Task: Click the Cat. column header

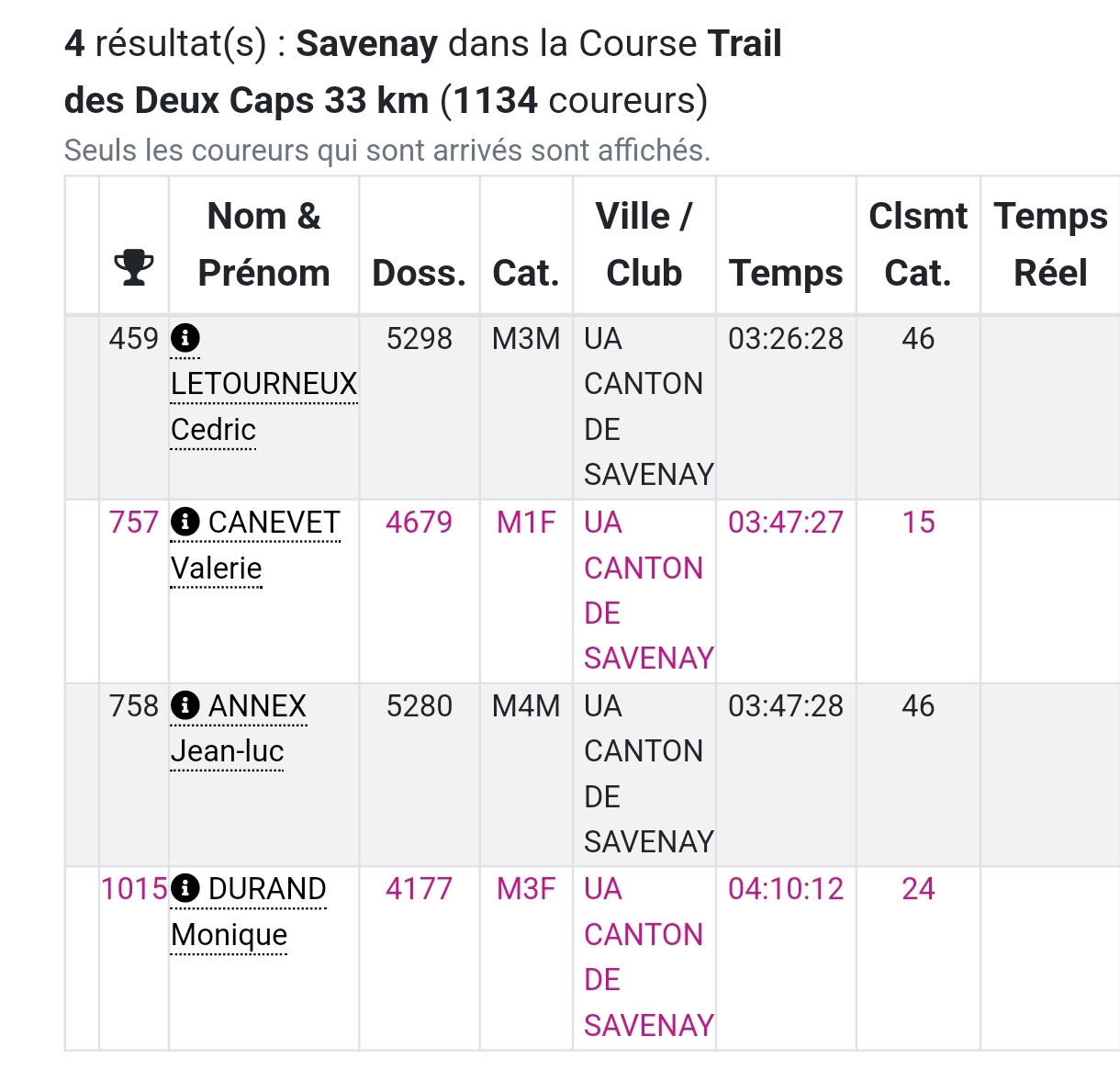Action: tap(526, 273)
